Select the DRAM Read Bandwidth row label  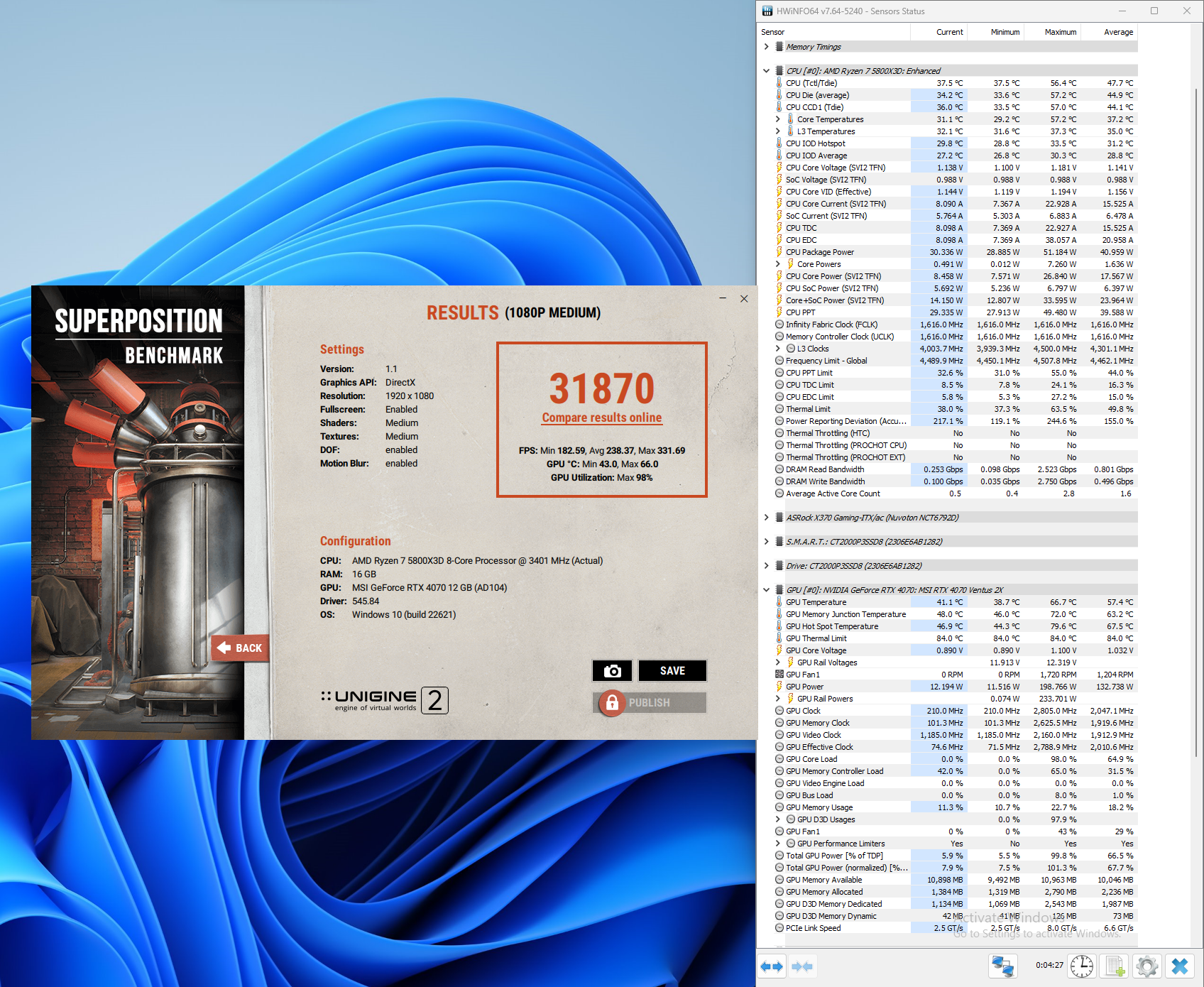[825, 469]
